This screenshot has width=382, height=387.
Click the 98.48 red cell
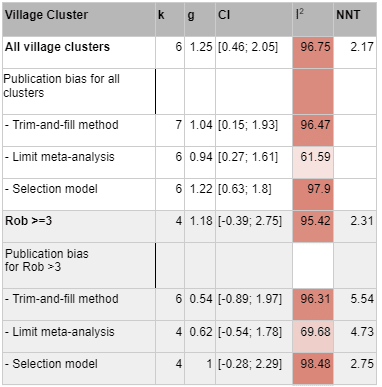coord(313,368)
